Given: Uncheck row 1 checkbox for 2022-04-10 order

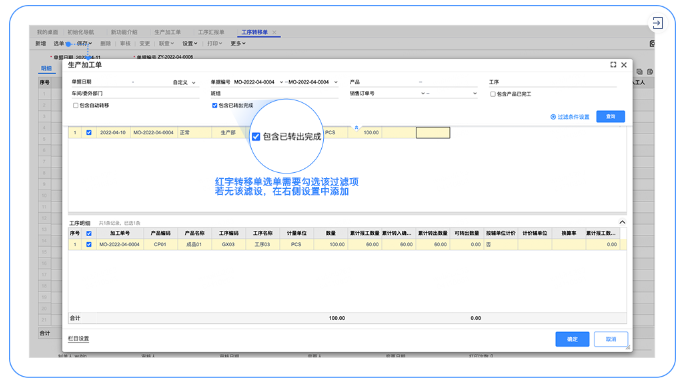Looking at the screenshot, I should pyautogui.click(x=89, y=132).
